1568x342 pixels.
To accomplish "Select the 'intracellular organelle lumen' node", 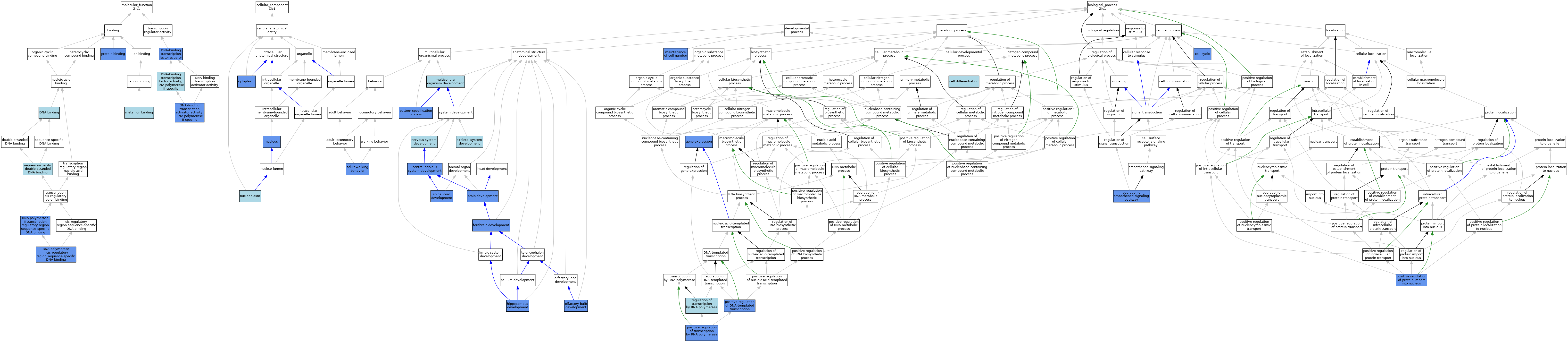I will click(x=308, y=112).
